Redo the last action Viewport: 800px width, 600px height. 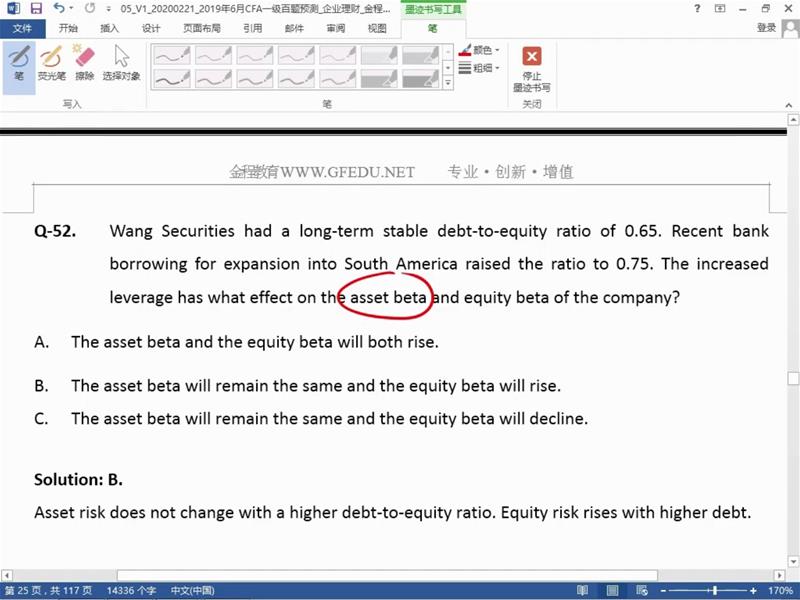point(90,8)
